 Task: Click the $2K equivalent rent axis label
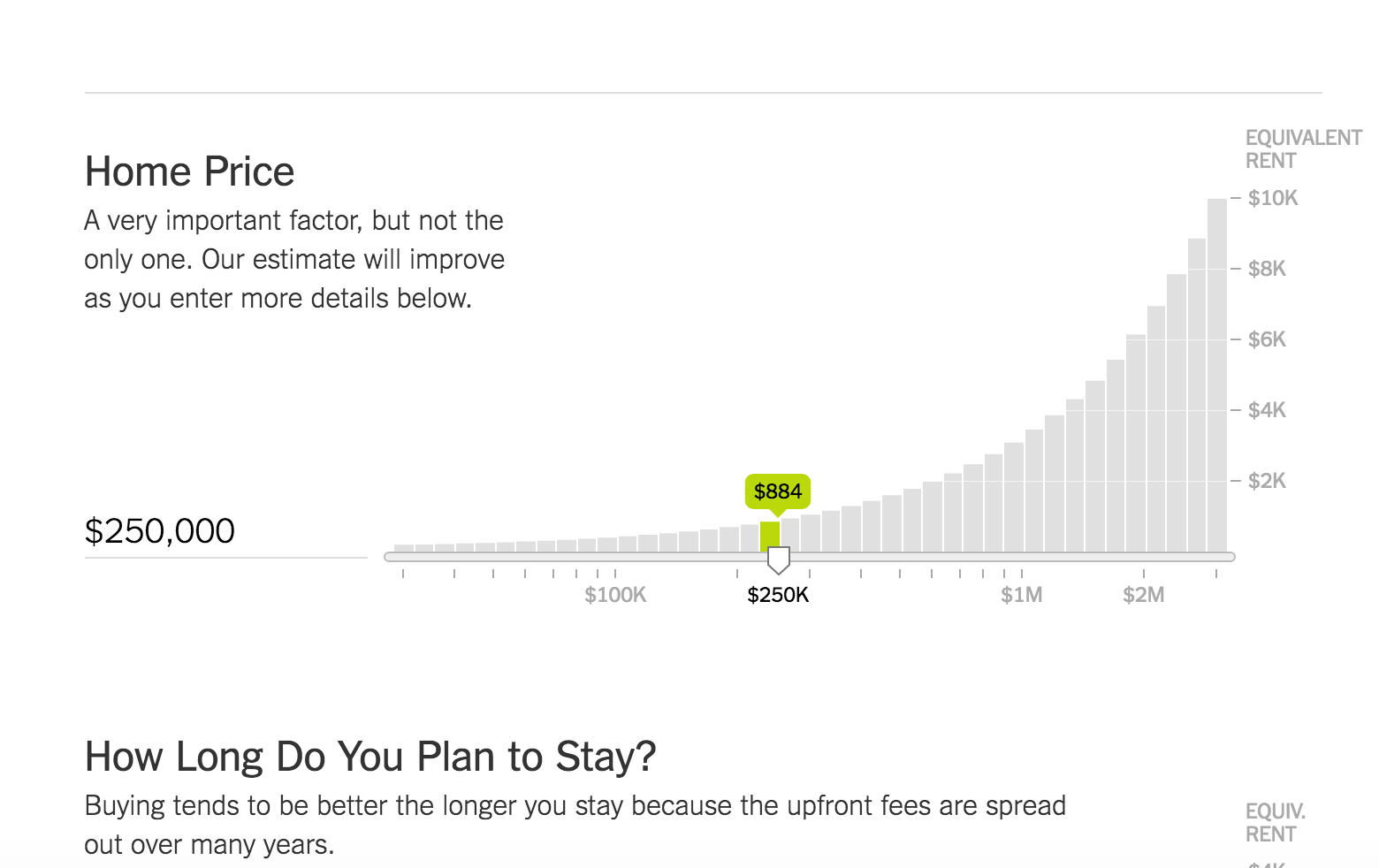click(1267, 481)
